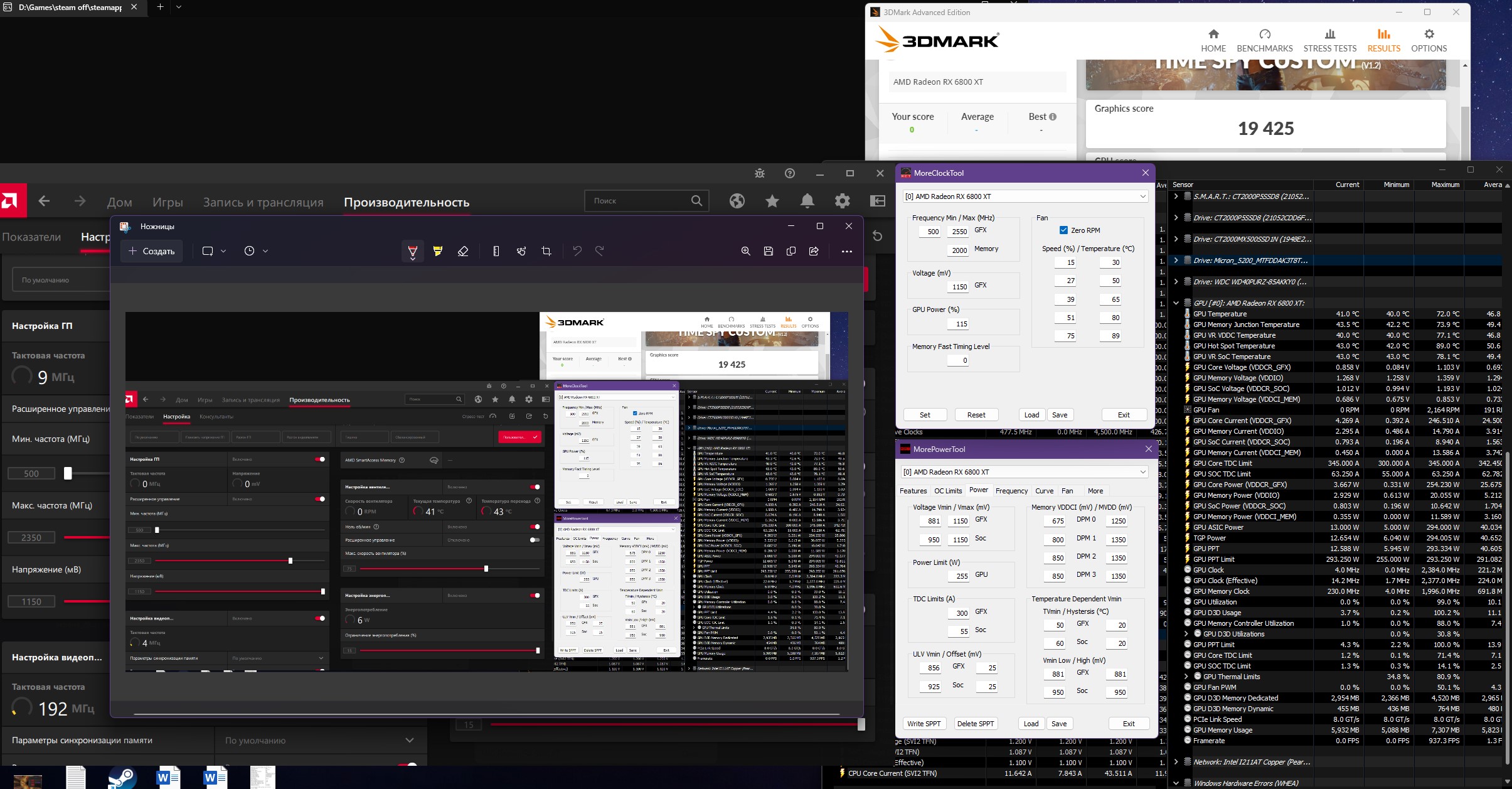Go back in AMD Software
Viewport: 1512px width, 789px height.
click(x=44, y=201)
